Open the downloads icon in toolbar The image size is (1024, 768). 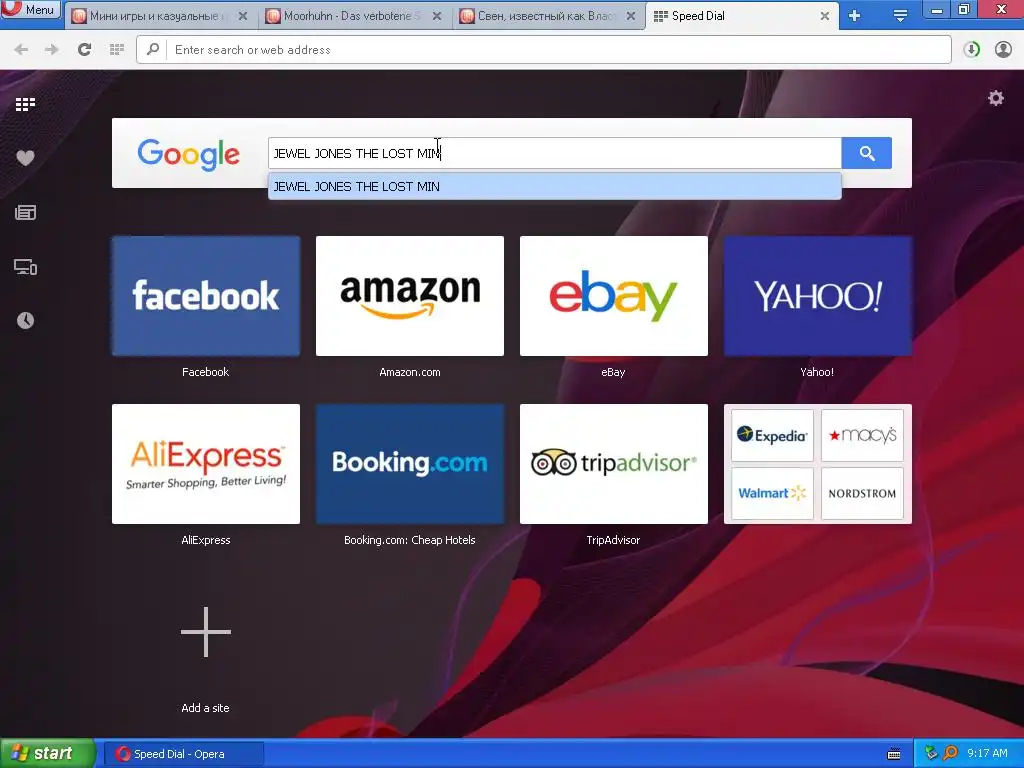[971, 50]
